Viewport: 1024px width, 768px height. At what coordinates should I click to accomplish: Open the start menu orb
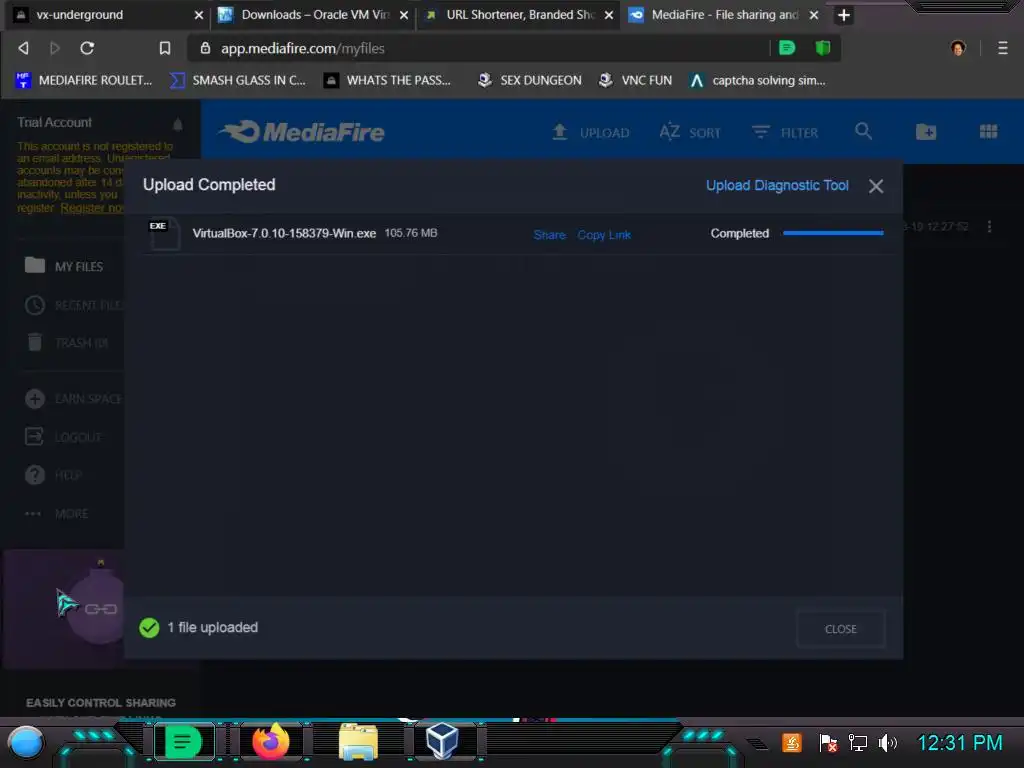coord(26,743)
